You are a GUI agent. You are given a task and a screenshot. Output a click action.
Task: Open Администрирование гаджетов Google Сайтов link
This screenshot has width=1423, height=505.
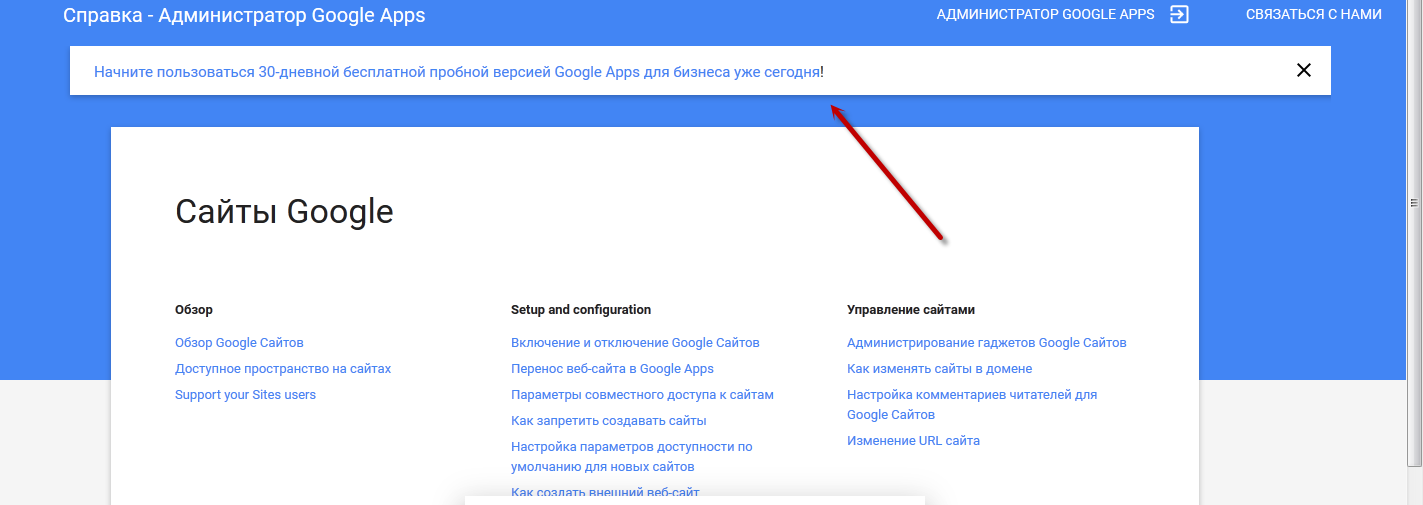pos(986,343)
